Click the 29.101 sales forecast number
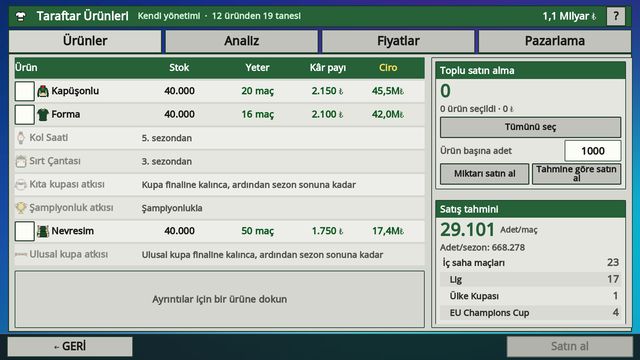 (x=467, y=230)
